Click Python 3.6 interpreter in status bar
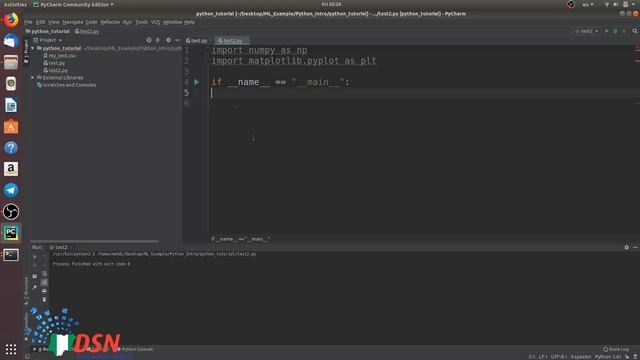 (x=608, y=357)
